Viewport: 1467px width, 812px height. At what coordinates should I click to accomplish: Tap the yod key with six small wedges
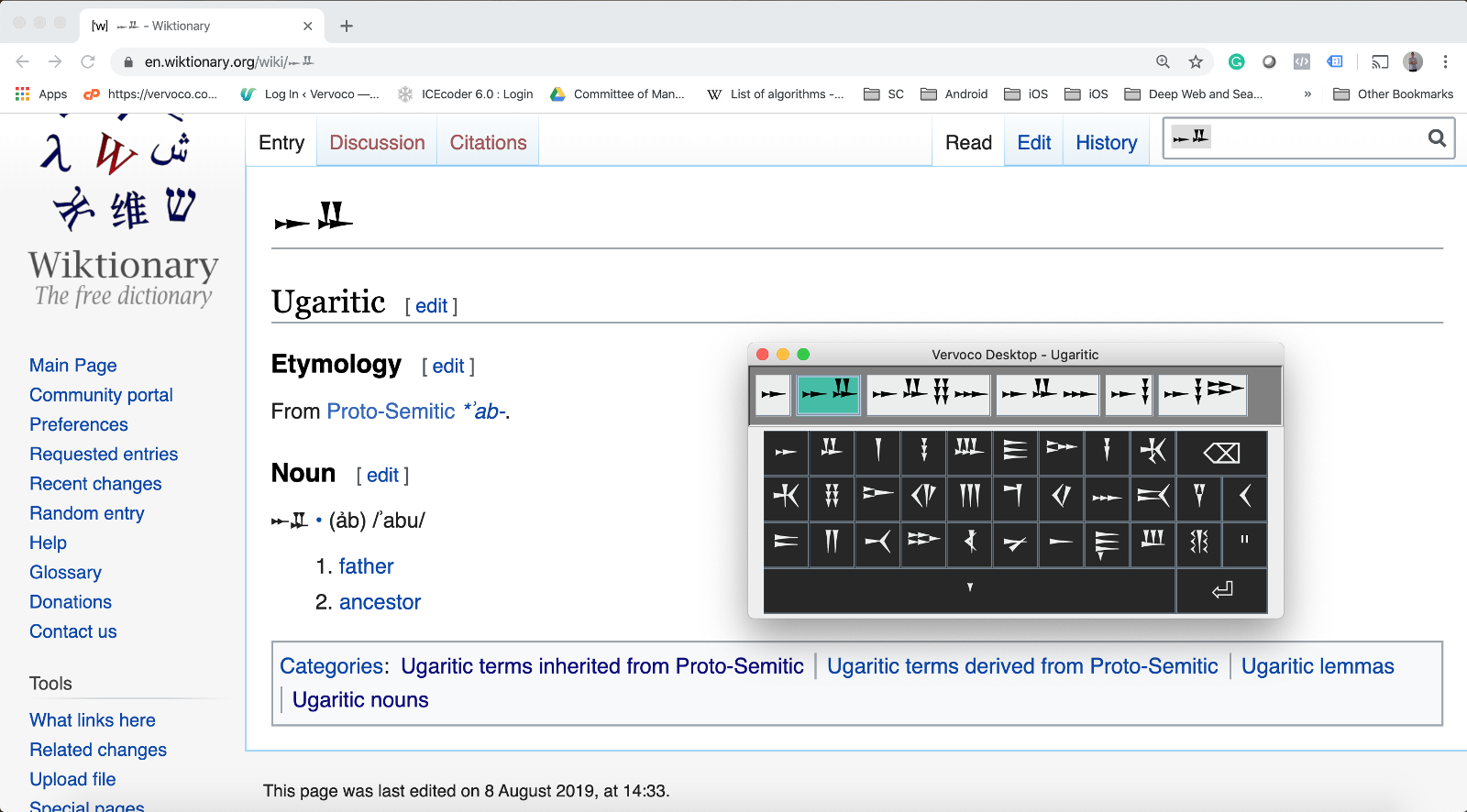point(832,499)
